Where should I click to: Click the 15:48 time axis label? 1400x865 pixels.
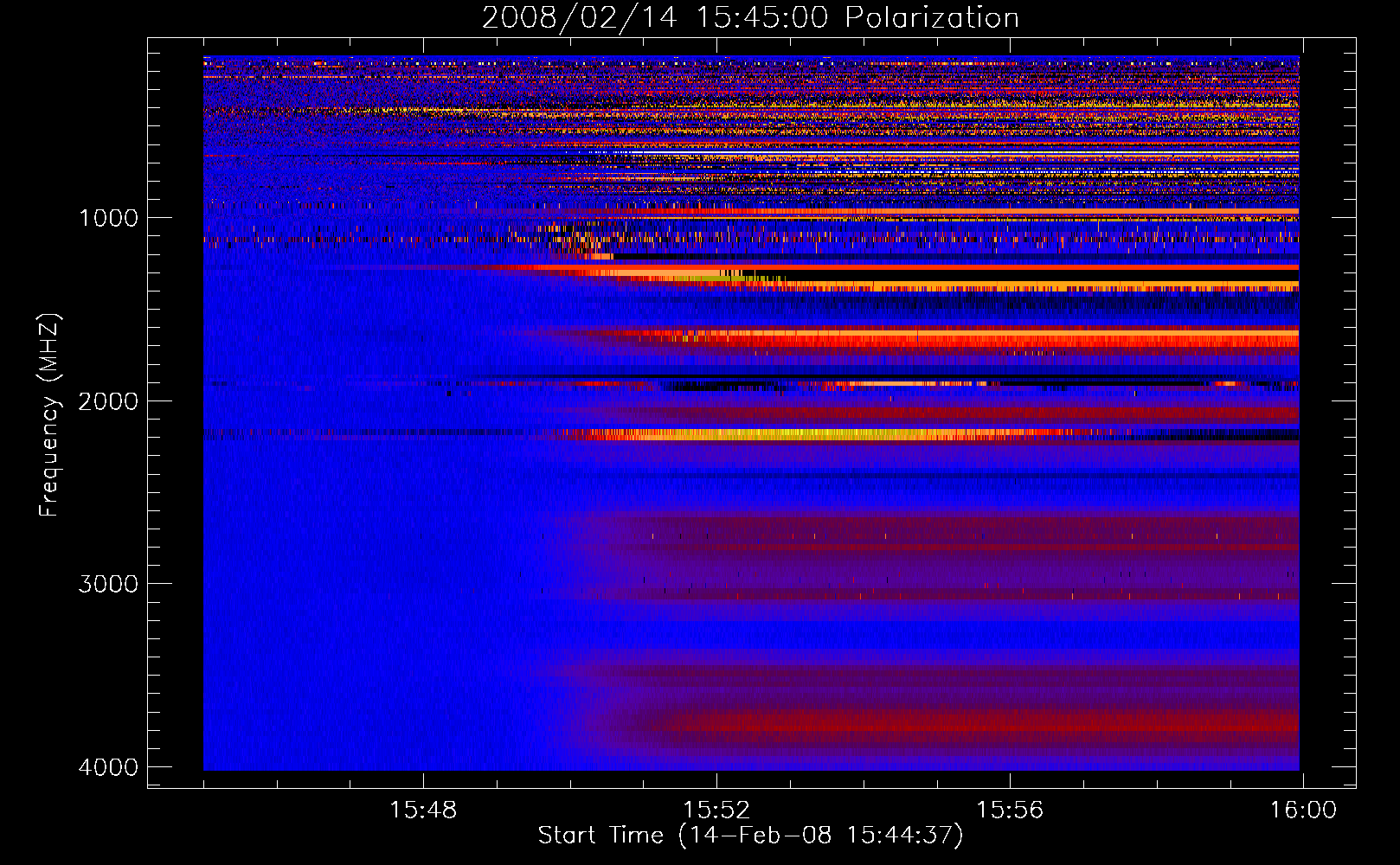(423, 811)
